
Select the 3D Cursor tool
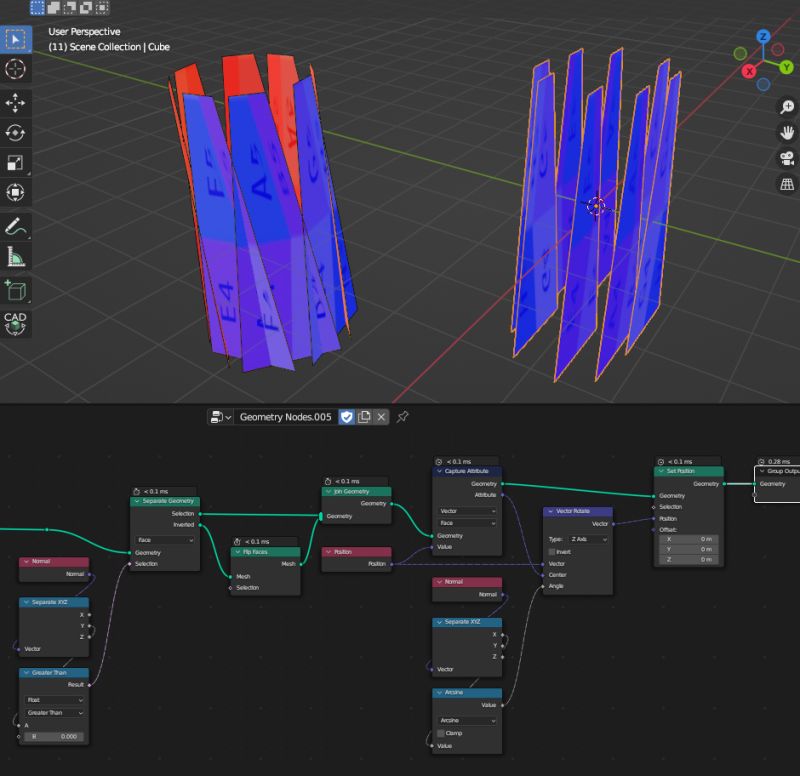click(x=15, y=68)
